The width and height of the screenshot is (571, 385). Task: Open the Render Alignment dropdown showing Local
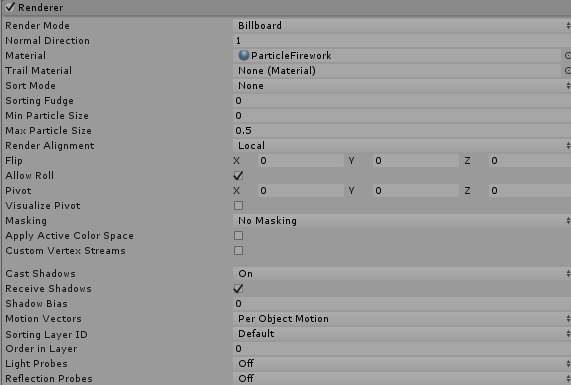pyautogui.click(x=402, y=146)
